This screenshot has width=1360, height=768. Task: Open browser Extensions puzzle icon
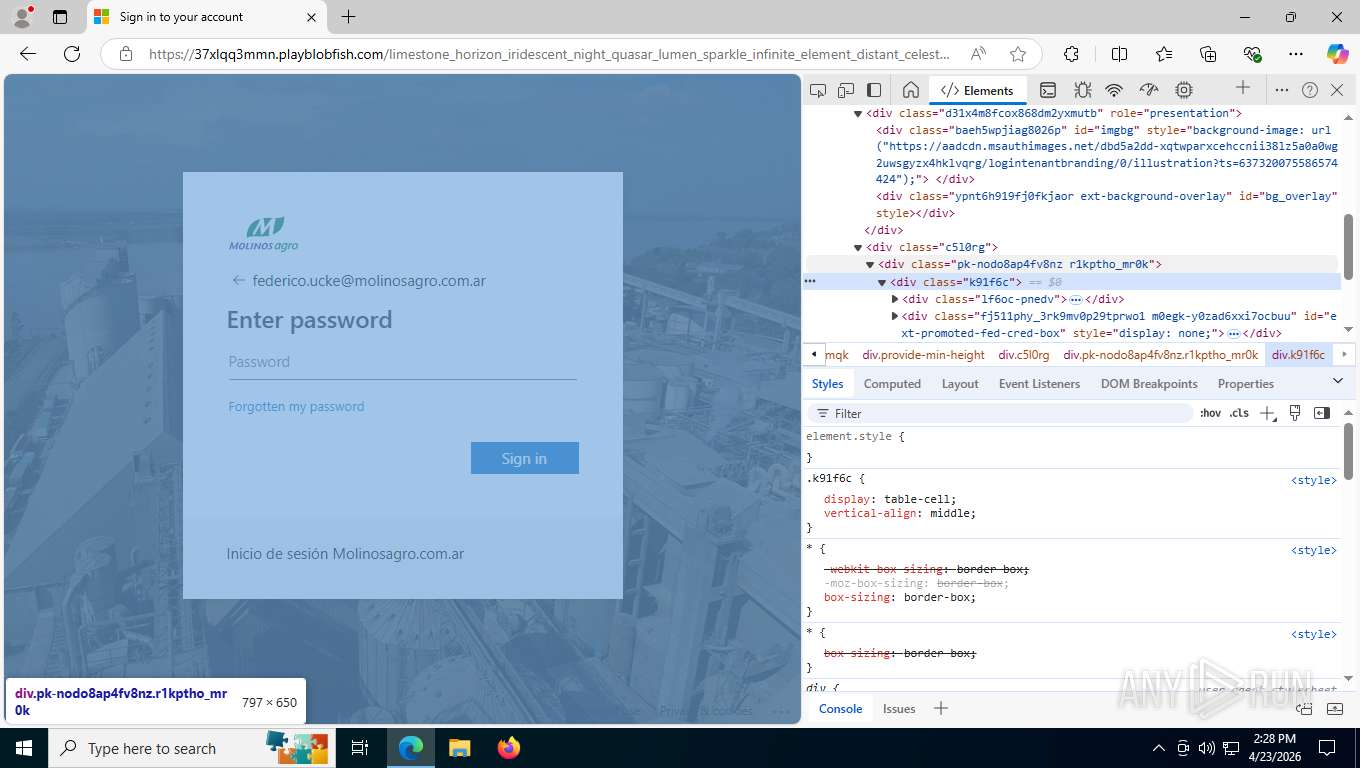[1071, 54]
